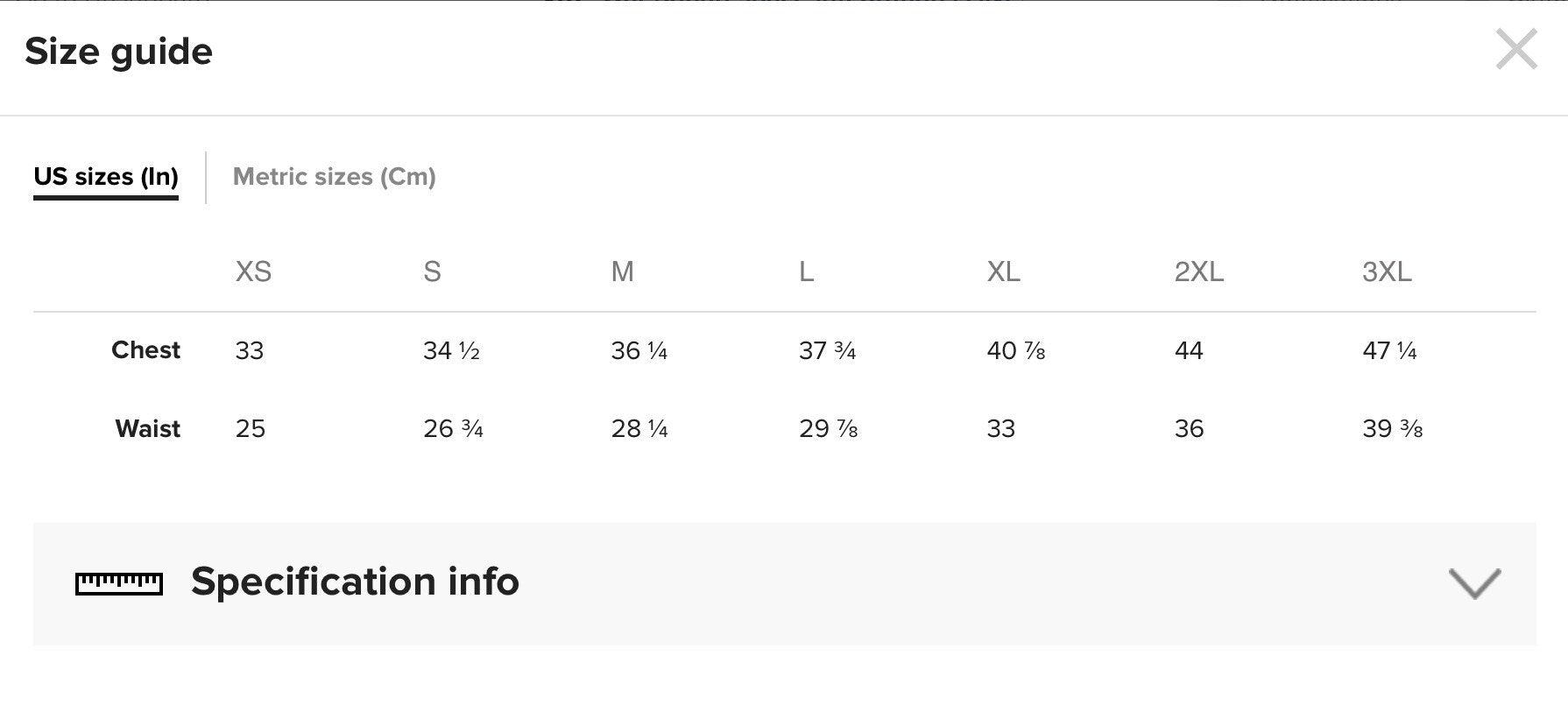Click the 29 ⅞ waist measurement for L
The image size is (1568, 726).
pyautogui.click(x=828, y=429)
